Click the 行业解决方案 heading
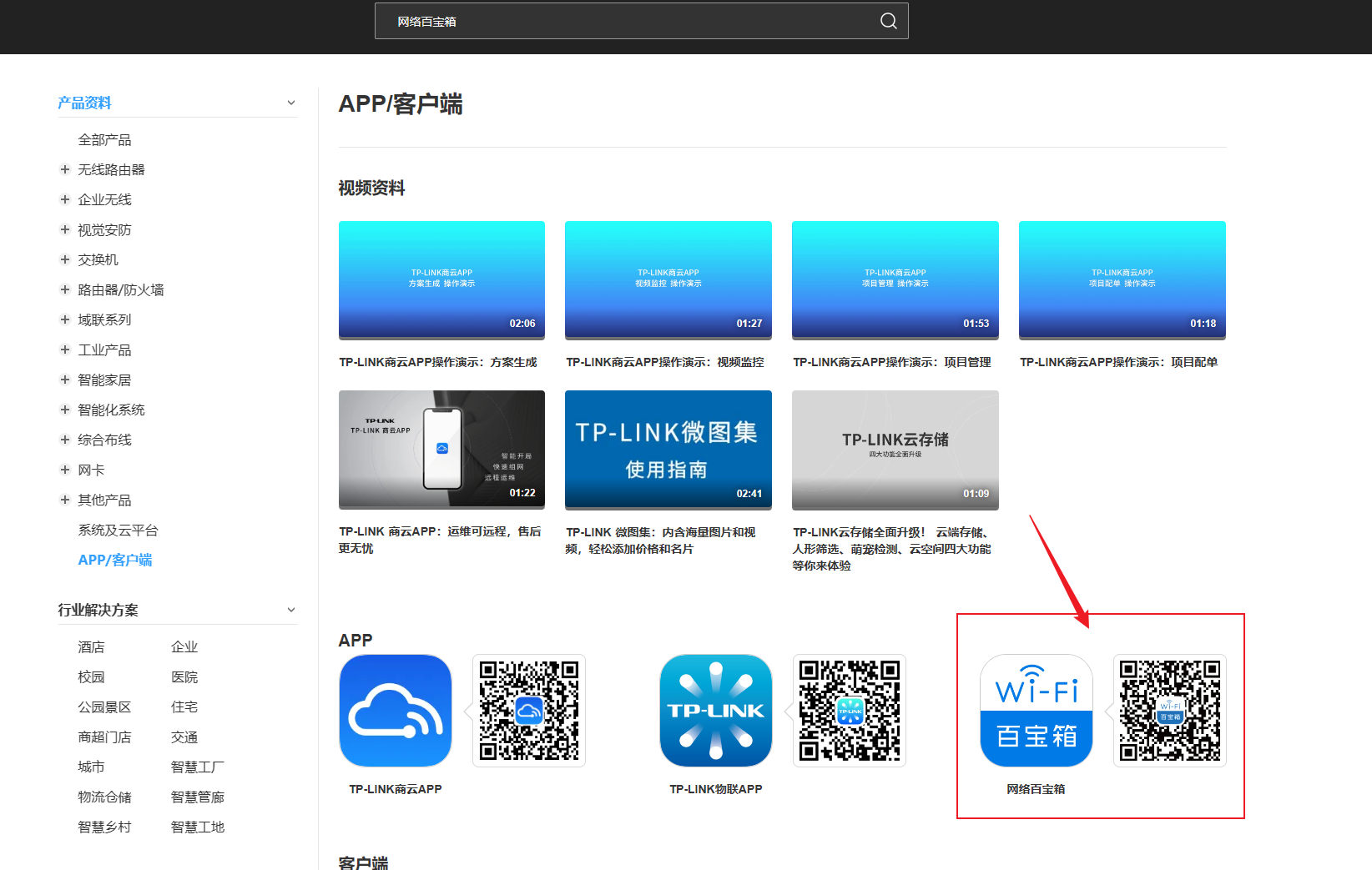 [98, 610]
